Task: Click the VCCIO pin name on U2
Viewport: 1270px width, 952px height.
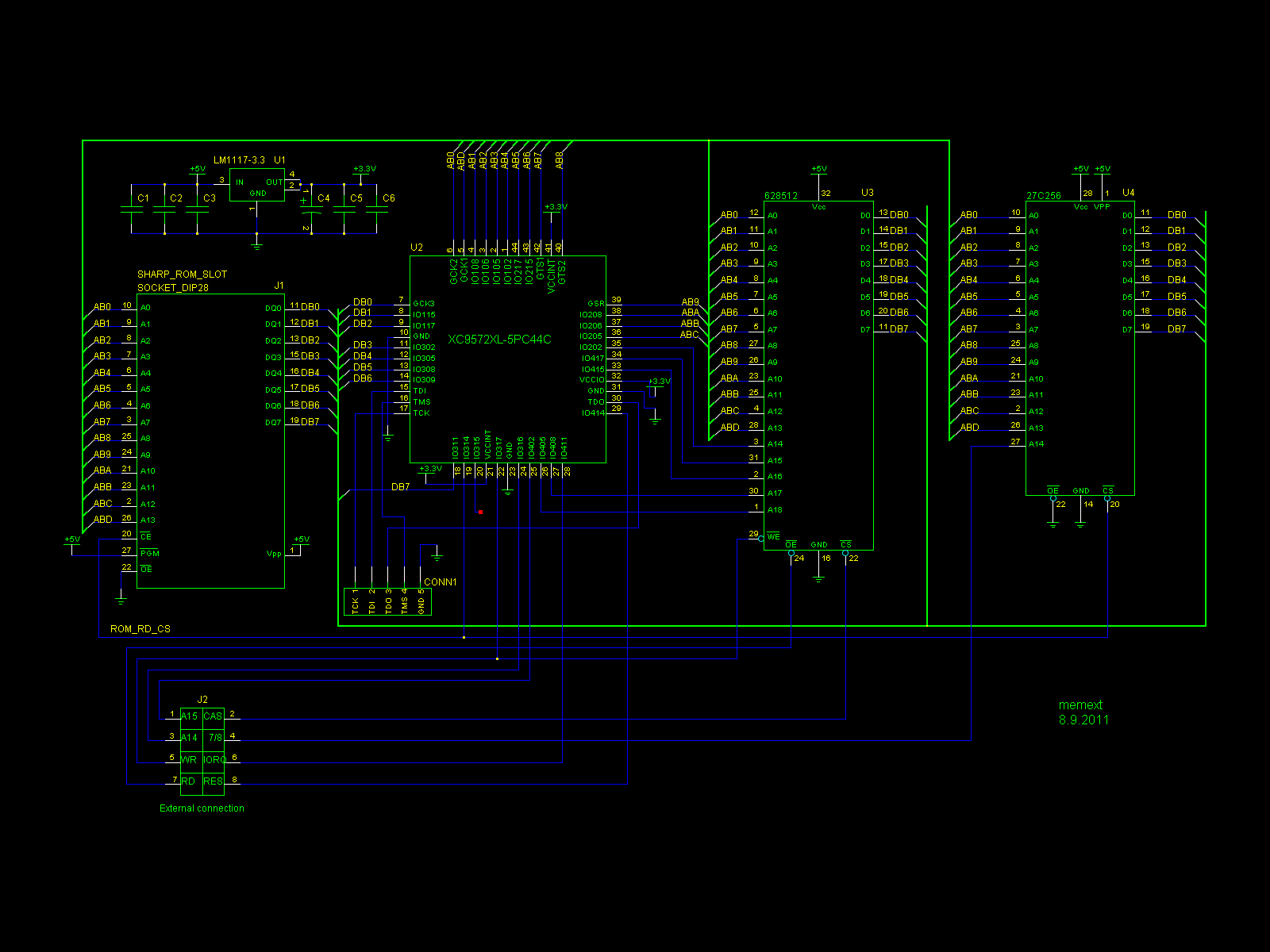Action: tap(592, 380)
